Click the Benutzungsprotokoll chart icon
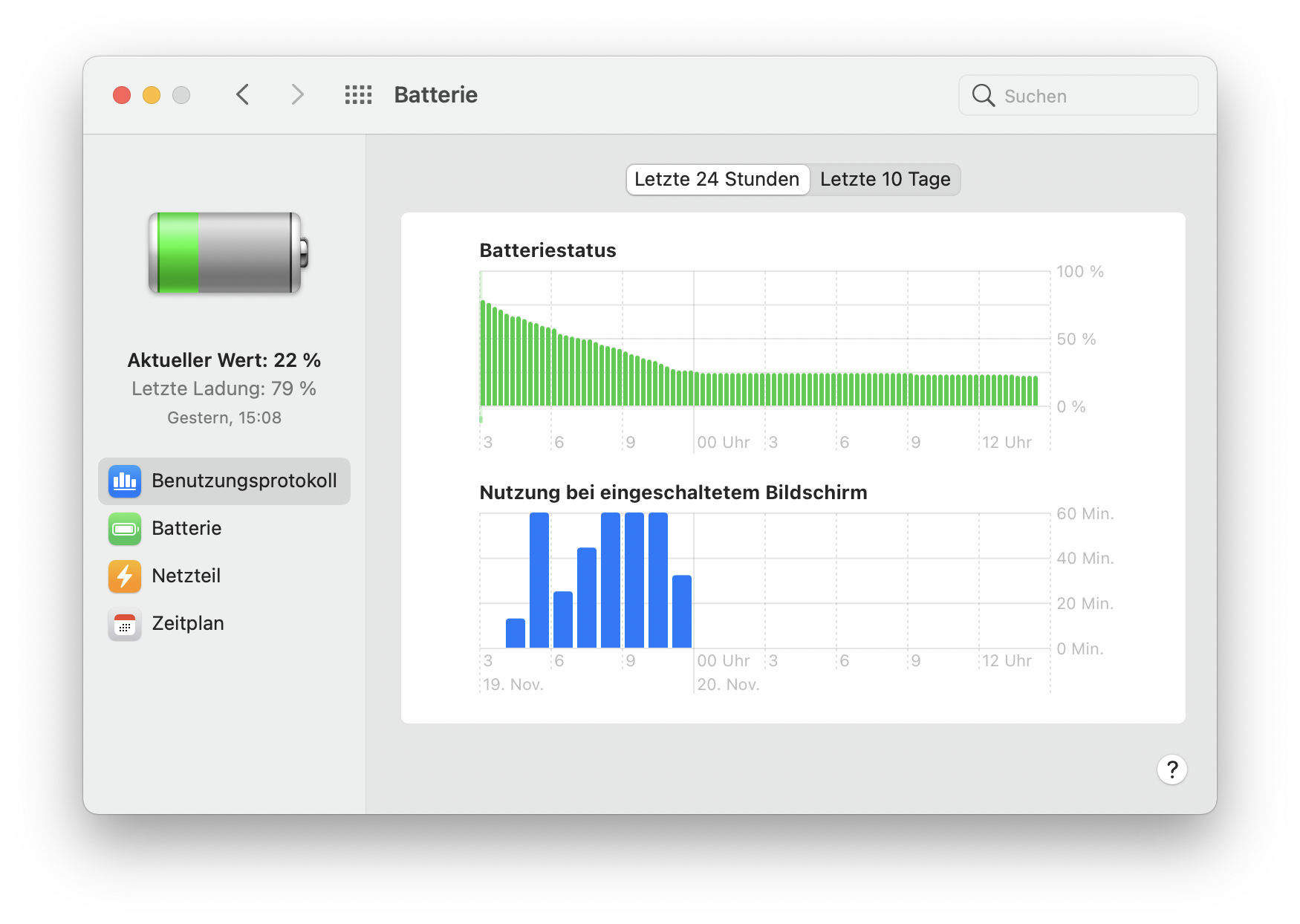This screenshot has height=924, width=1300. pyautogui.click(x=125, y=481)
